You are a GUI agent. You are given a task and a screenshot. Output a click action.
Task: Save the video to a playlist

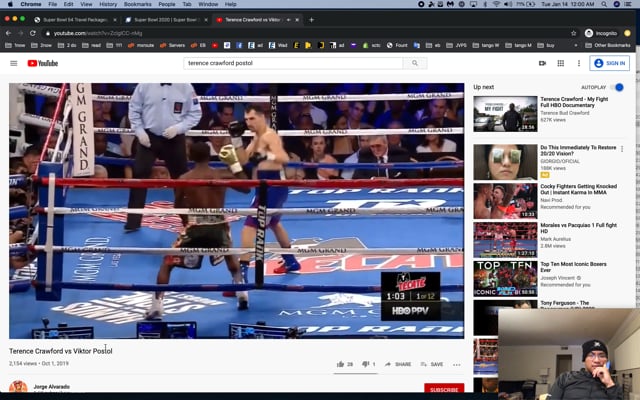(x=431, y=364)
